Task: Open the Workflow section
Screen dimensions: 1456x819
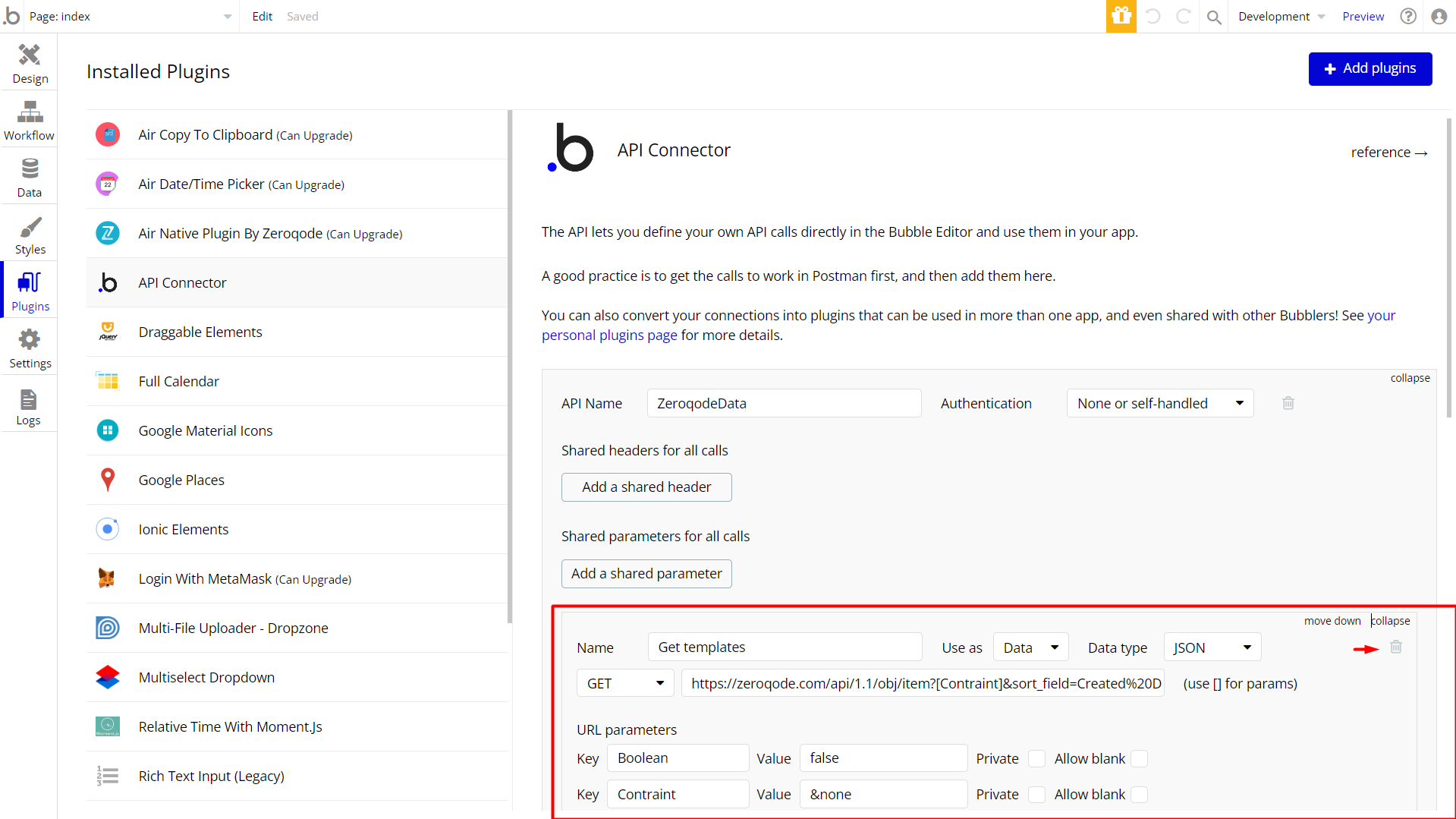Action: (x=30, y=121)
